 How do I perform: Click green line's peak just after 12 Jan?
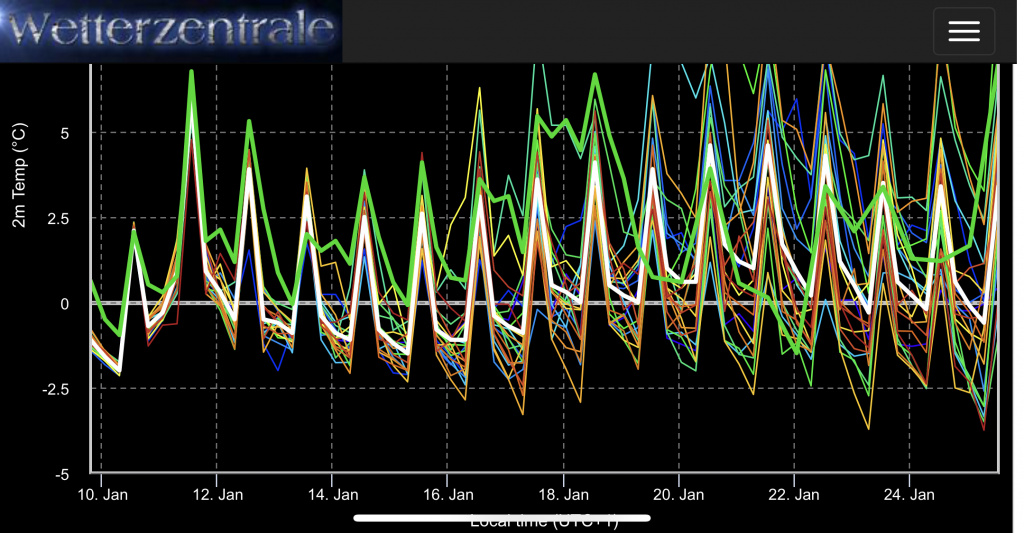249,121
